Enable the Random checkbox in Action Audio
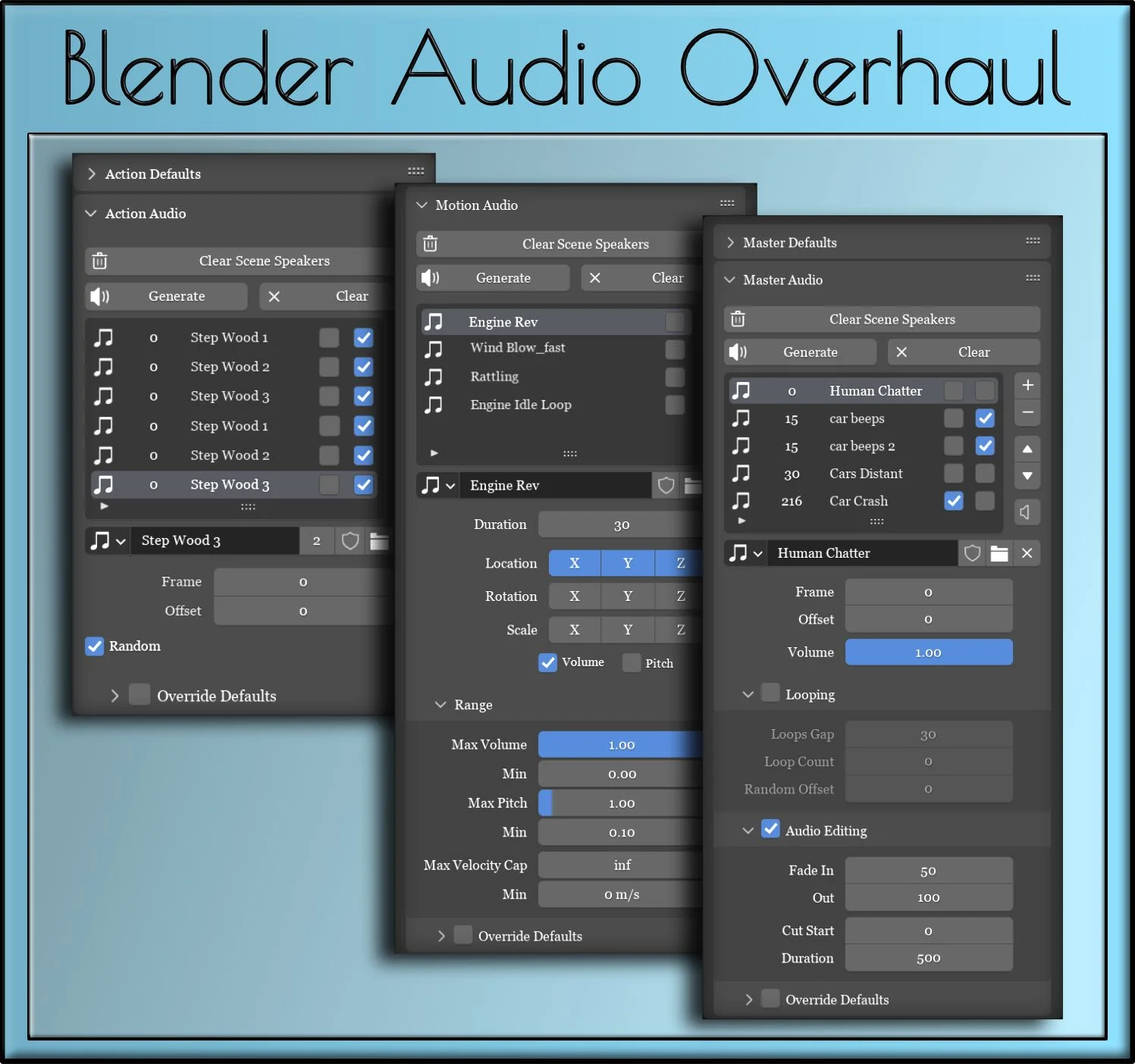1135x1064 pixels. pos(94,646)
